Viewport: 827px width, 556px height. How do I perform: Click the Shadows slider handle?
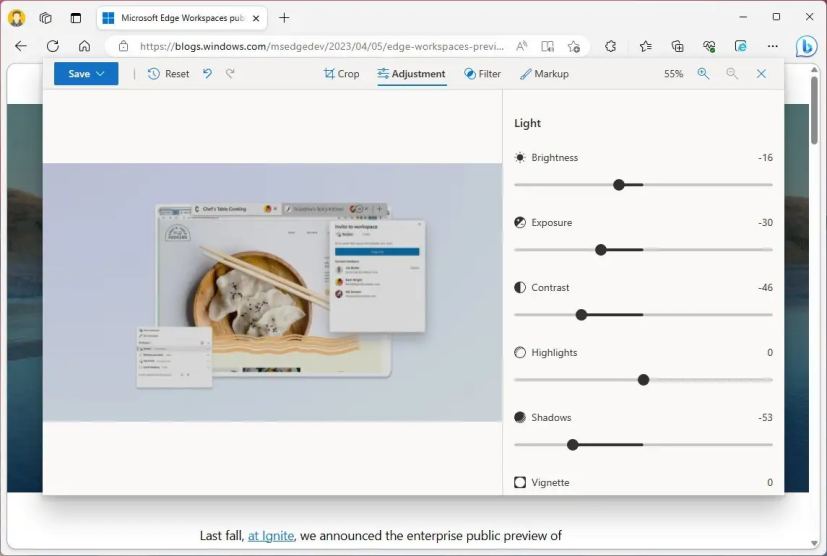[x=573, y=445]
